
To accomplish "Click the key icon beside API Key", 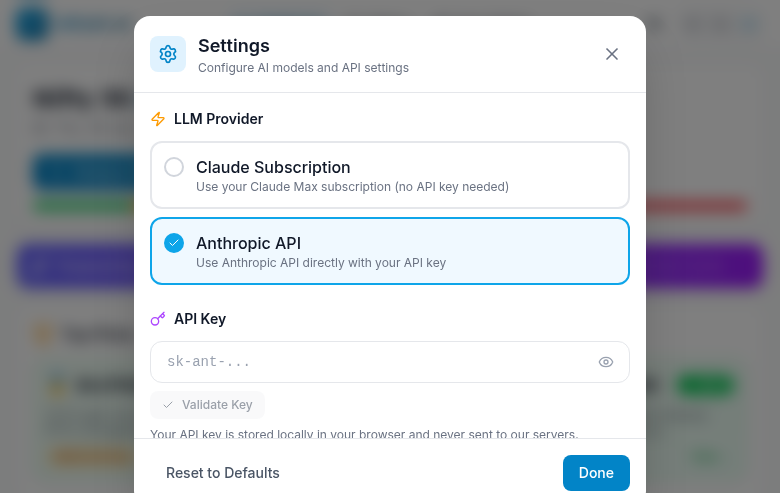I will coord(158,319).
